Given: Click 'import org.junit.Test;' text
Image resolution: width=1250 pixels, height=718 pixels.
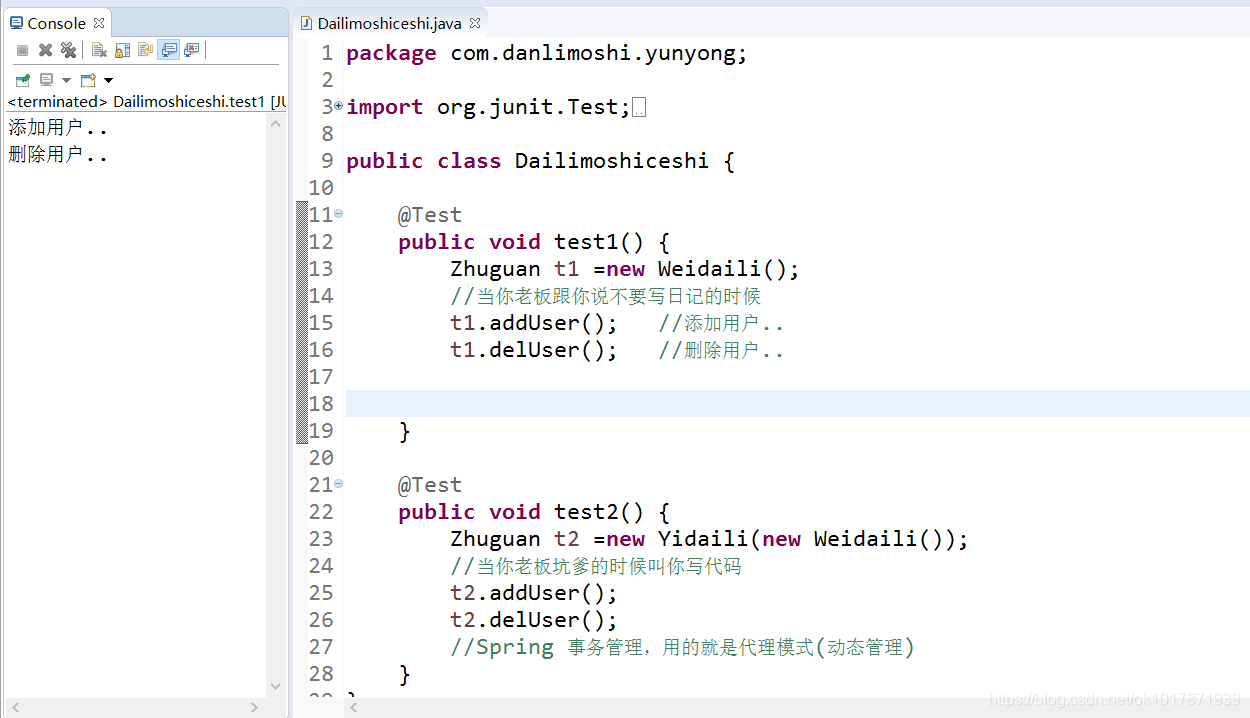Looking at the screenshot, I should (x=488, y=107).
